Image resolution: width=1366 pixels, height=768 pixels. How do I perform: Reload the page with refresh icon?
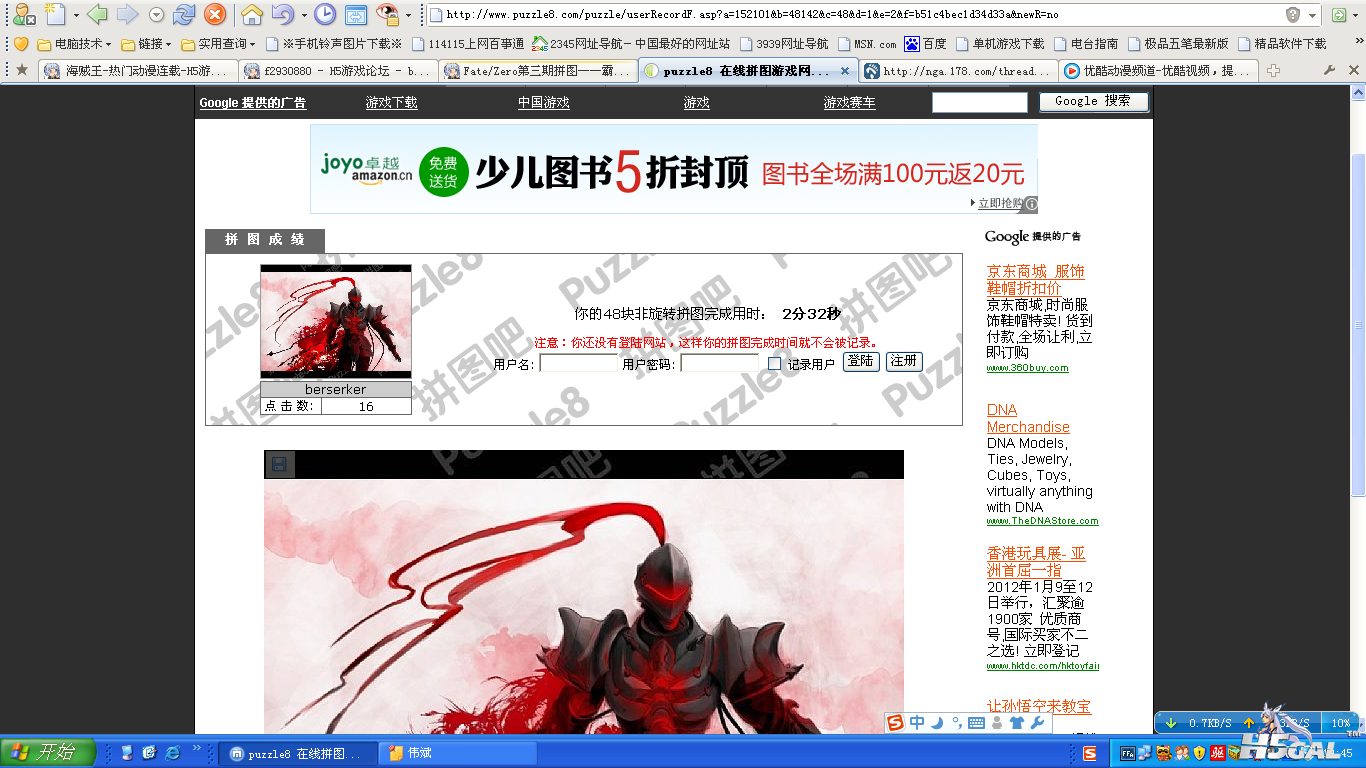click(184, 15)
